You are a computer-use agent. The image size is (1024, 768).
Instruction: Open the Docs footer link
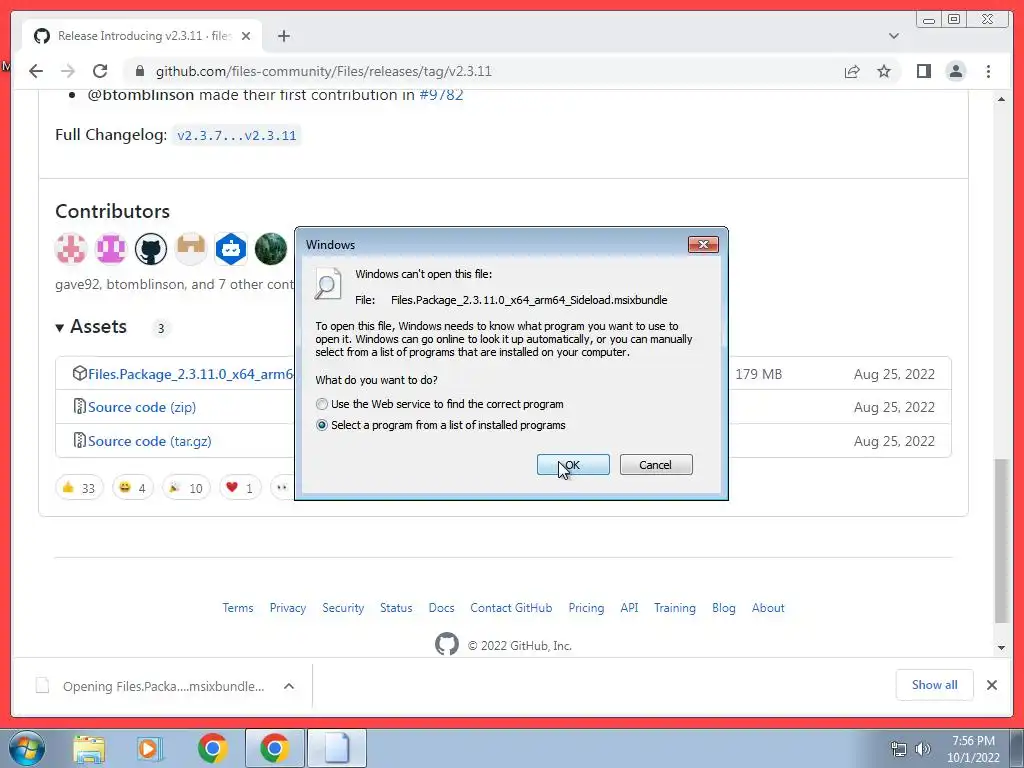point(441,608)
